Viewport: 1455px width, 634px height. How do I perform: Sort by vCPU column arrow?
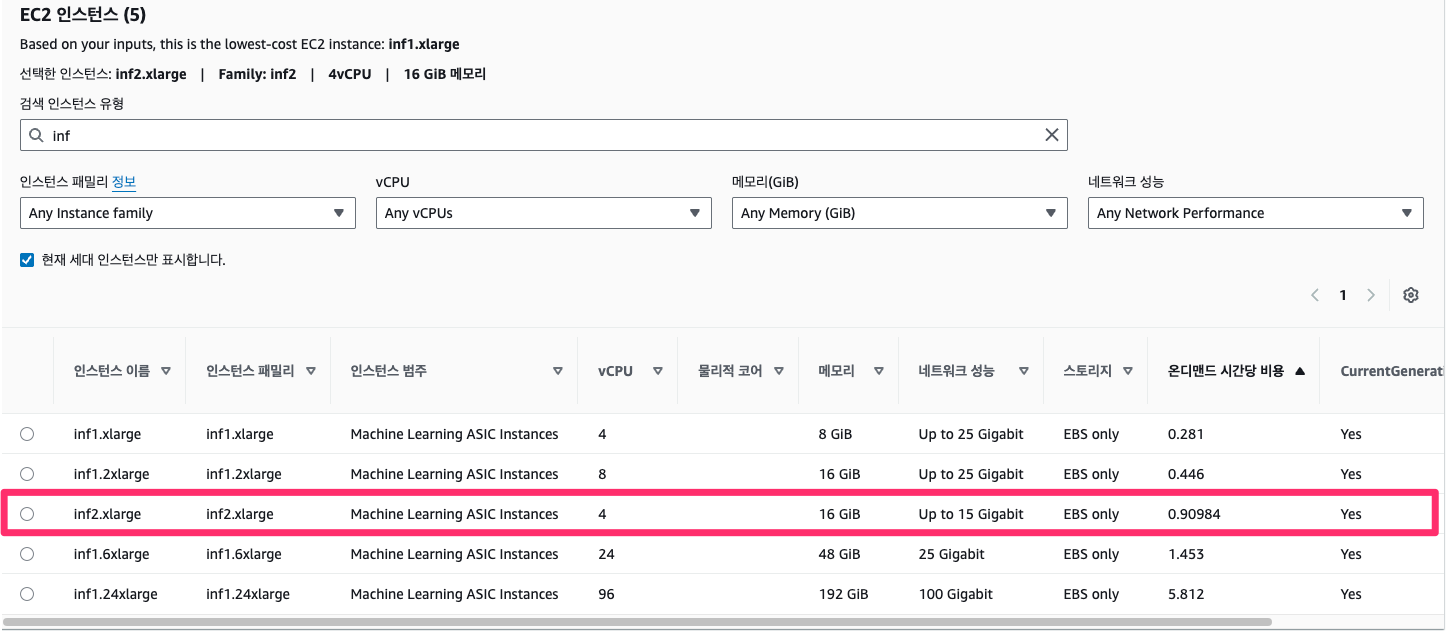click(x=658, y=371)
